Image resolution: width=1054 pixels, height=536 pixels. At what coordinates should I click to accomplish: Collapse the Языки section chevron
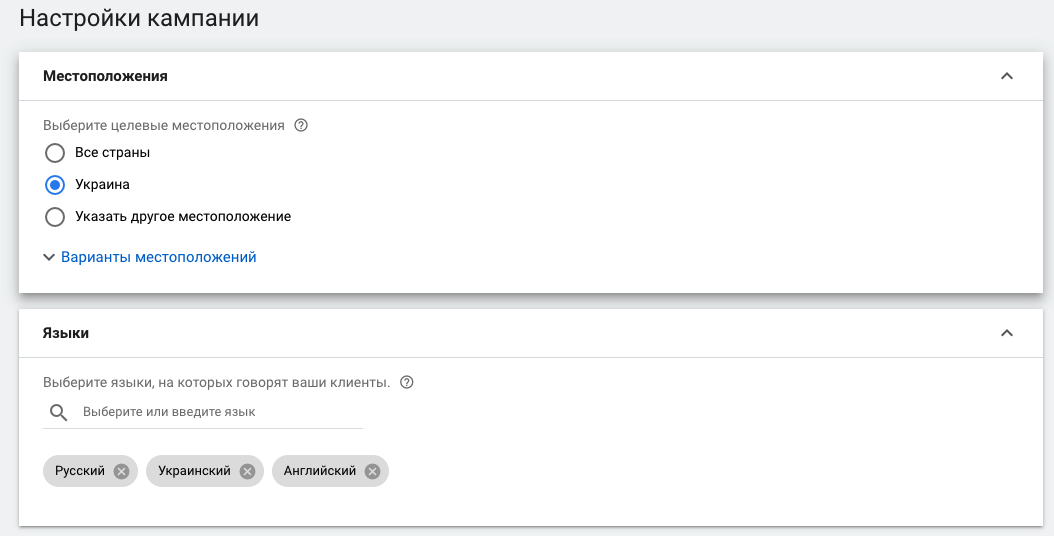(x=1007, y=333)
